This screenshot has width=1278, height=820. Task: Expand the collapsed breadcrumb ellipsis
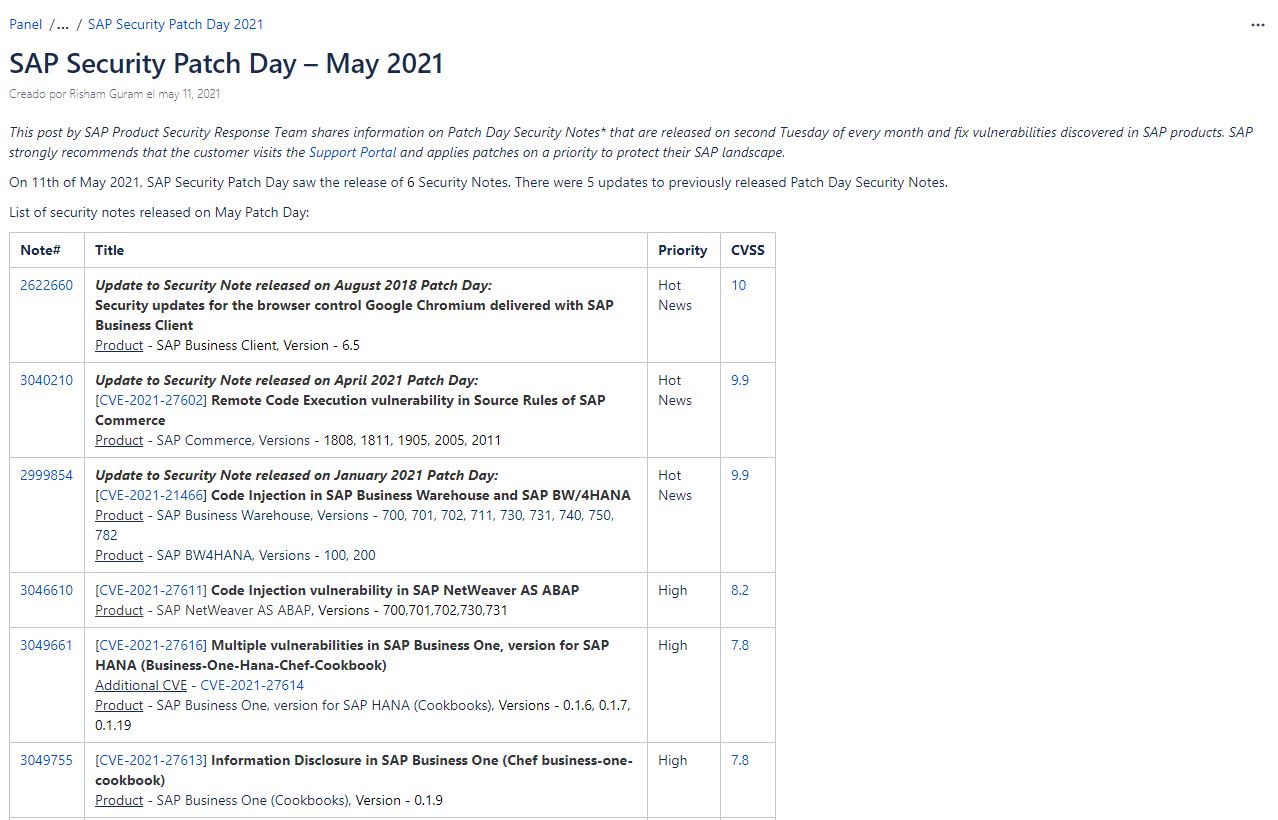(x=63, y=24)
